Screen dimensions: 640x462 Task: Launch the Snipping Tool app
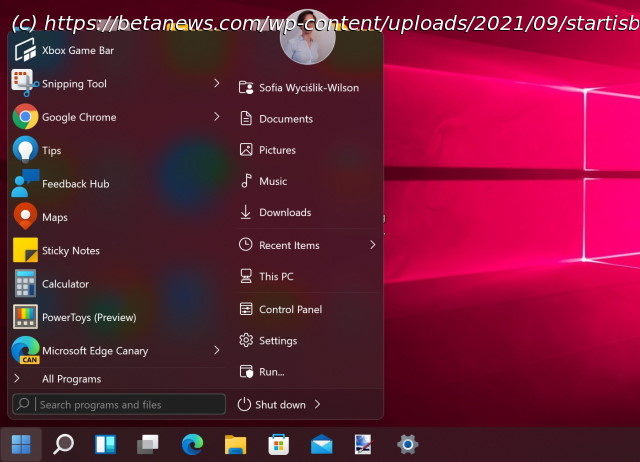click(x=74, y=84)
